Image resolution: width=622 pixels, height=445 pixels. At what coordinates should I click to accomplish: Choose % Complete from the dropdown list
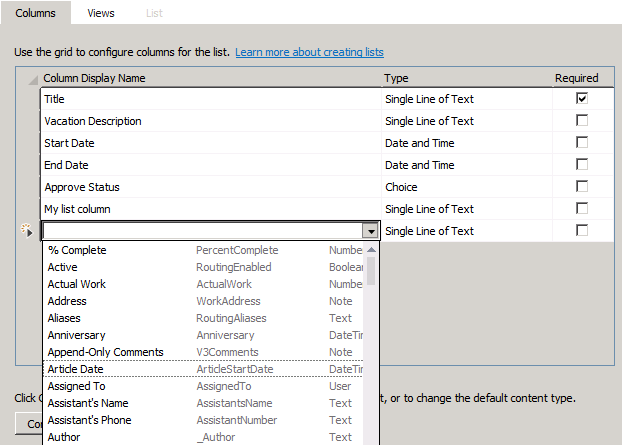click(x=77, y=250)
